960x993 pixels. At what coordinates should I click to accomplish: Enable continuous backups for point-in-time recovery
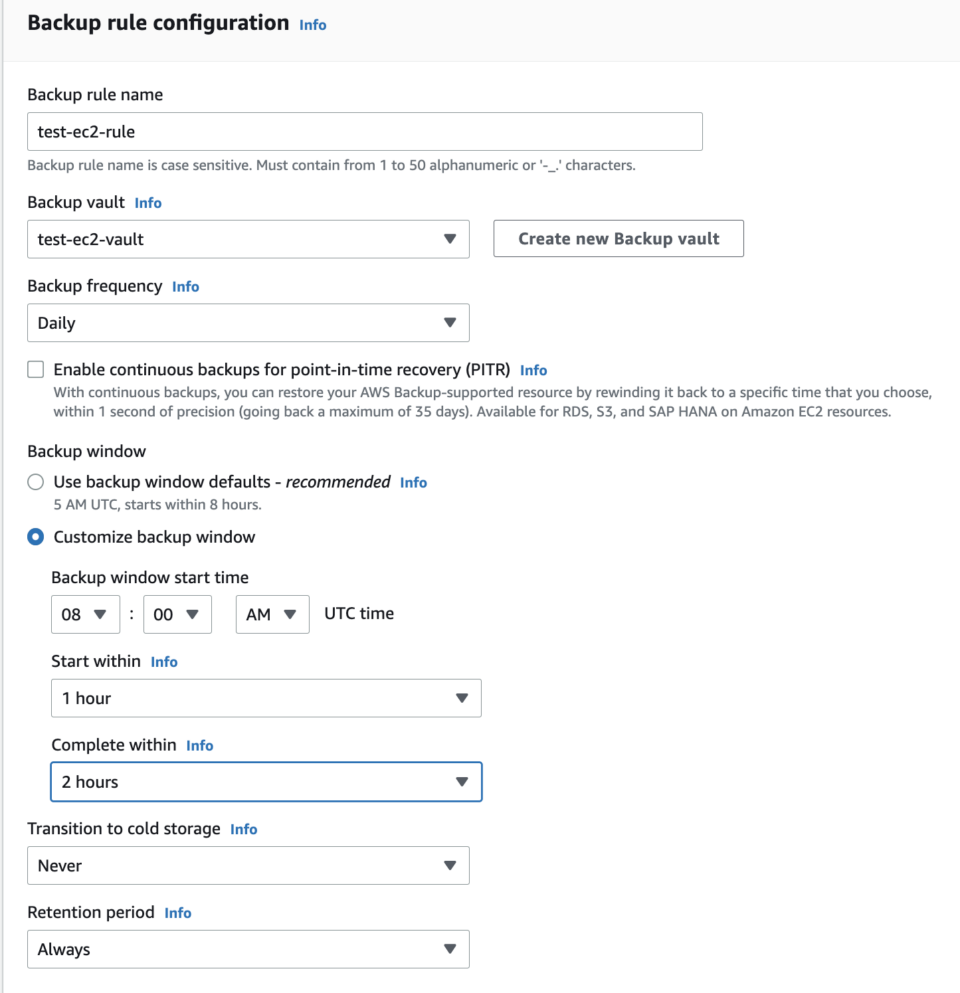tap(35, 369)
